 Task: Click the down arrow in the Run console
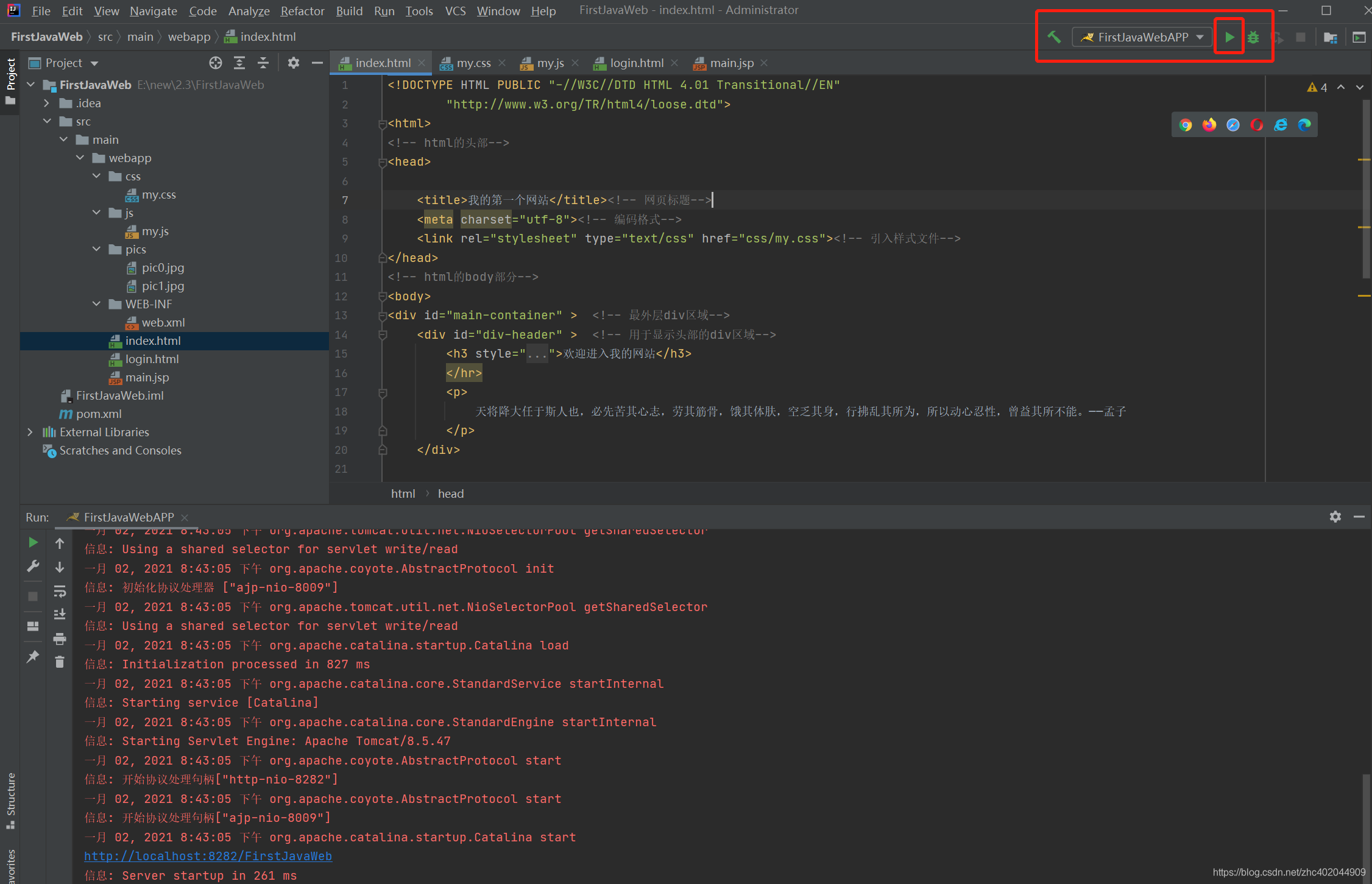[x=60, y=567]
